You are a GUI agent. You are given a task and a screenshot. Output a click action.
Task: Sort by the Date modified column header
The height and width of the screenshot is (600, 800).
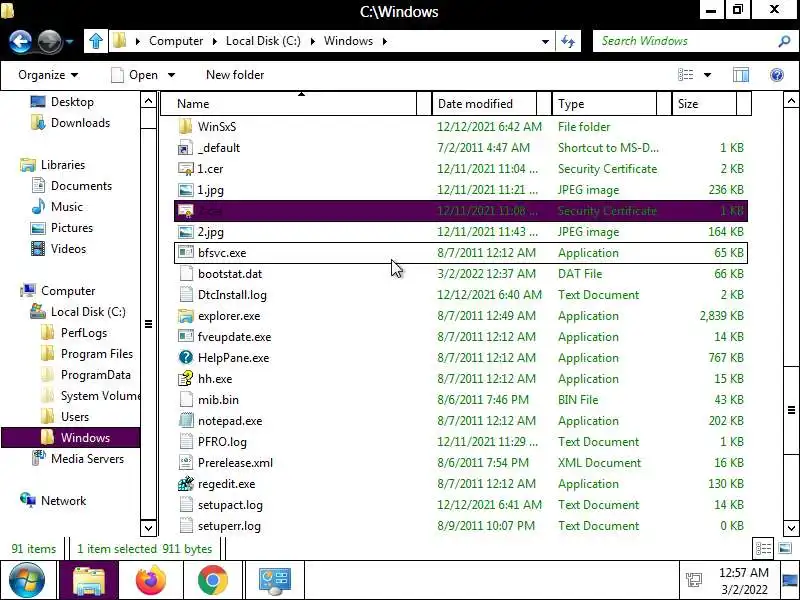pos(484,104)
